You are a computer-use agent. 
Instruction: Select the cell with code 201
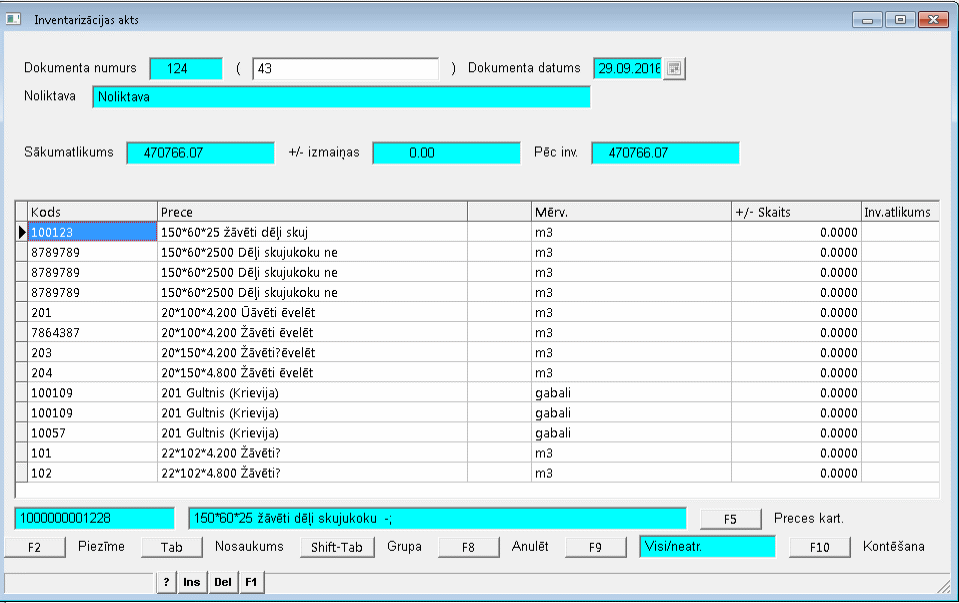tap(92, 313)
